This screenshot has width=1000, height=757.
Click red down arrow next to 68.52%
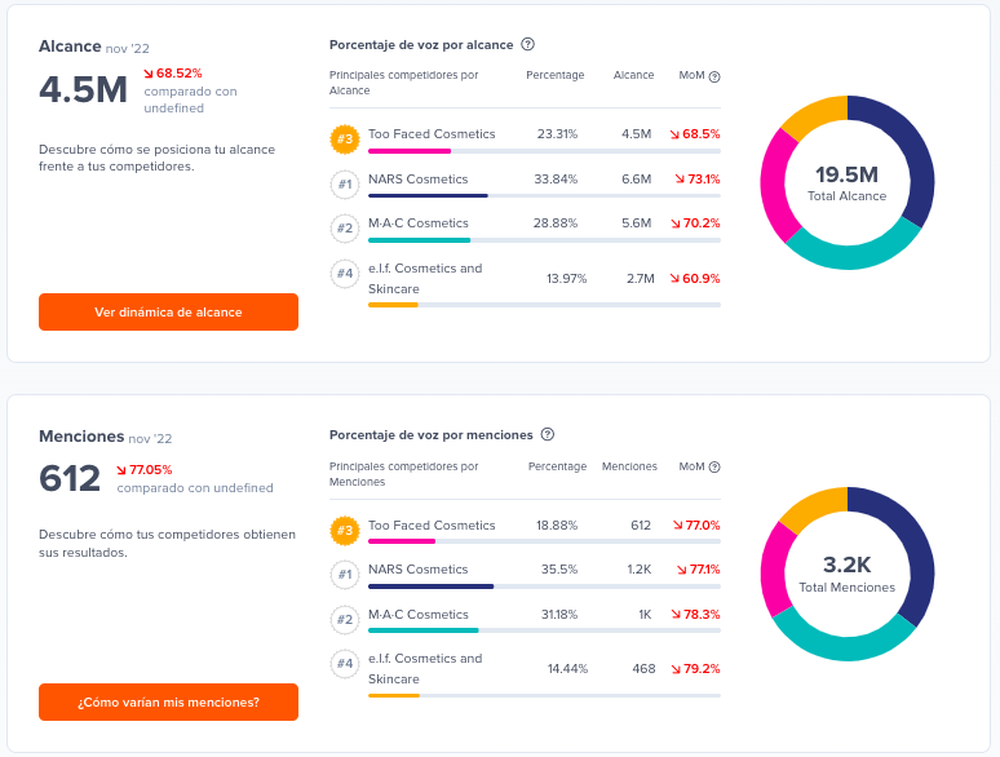(x=149, y=73)
